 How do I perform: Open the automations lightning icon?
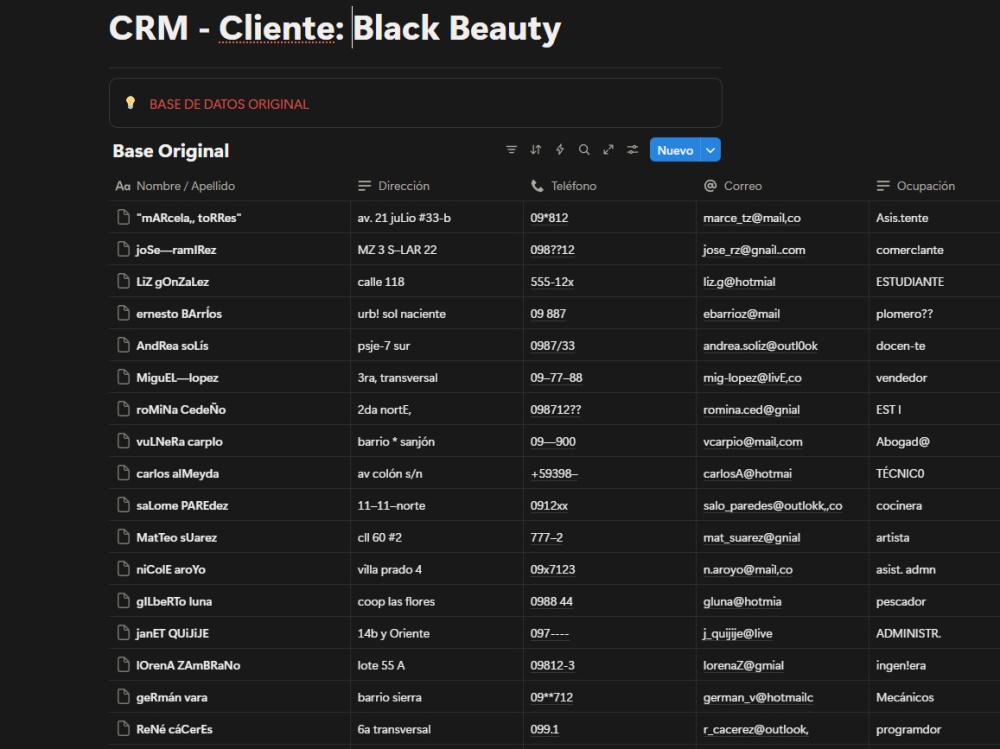pos(560,150)
